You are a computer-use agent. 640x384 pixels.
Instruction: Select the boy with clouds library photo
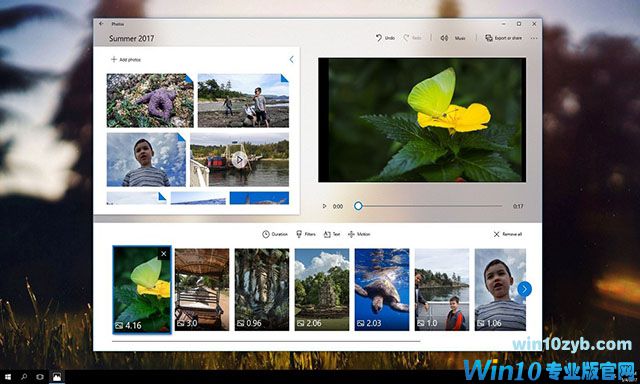pyautogui.click(x=146, y=160)
